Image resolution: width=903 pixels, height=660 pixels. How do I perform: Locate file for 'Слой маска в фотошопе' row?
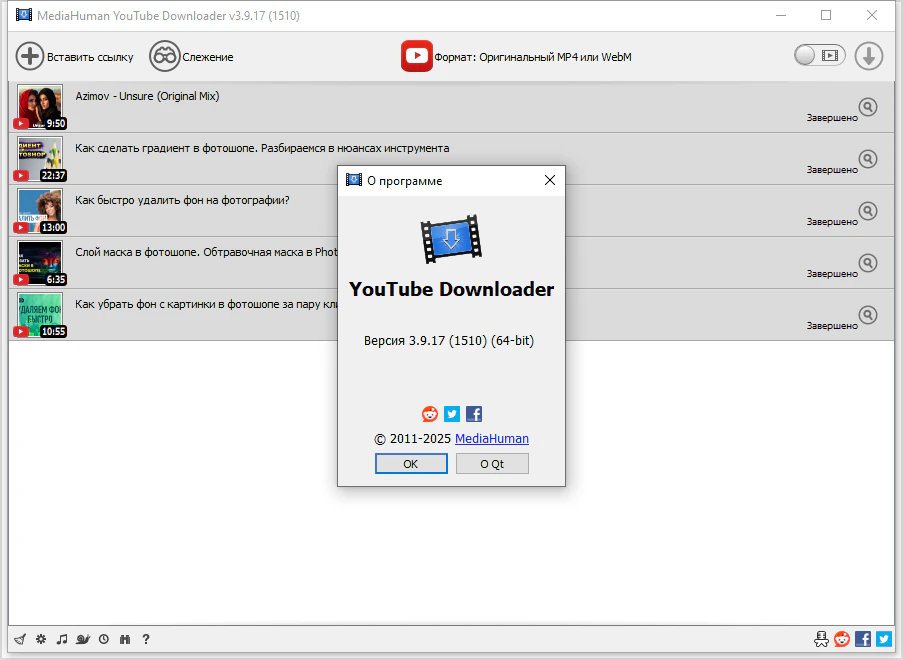868,263
